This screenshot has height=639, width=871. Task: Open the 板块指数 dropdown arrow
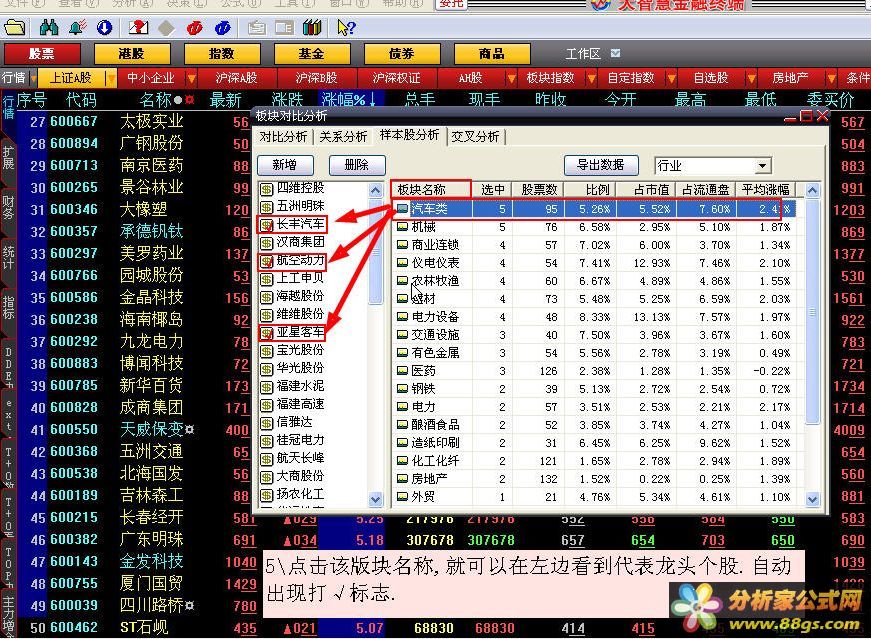592,78
